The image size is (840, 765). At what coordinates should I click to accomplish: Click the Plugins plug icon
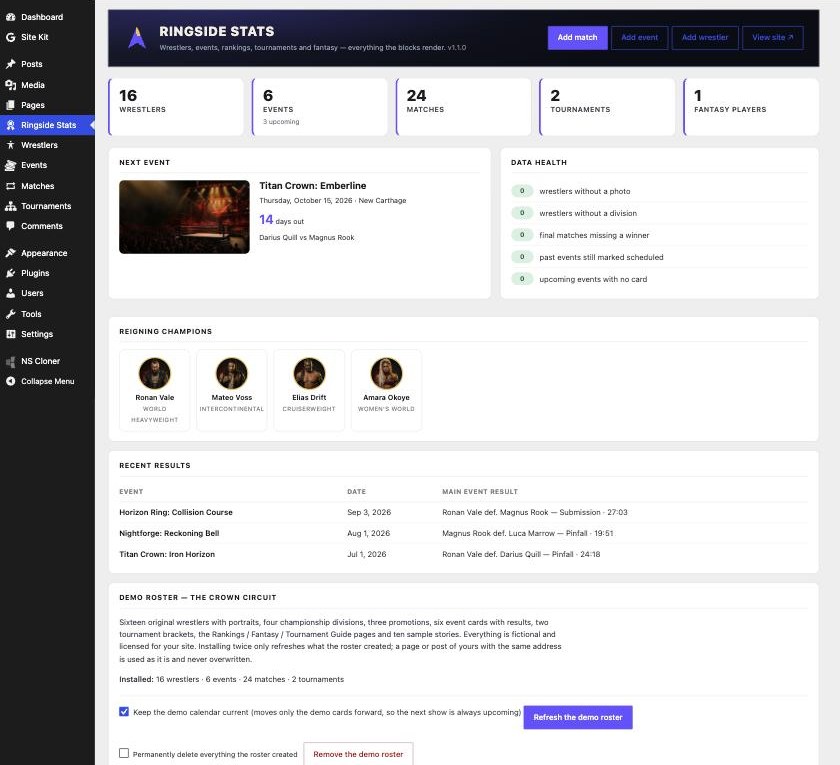[10, 273]
